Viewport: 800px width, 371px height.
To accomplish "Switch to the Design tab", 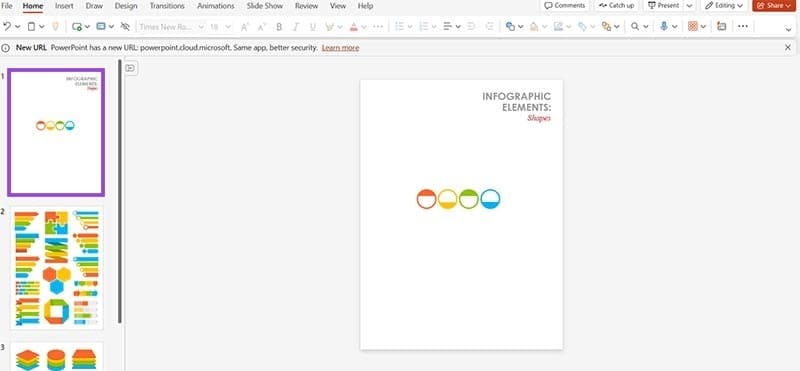I will pos(126,6).
